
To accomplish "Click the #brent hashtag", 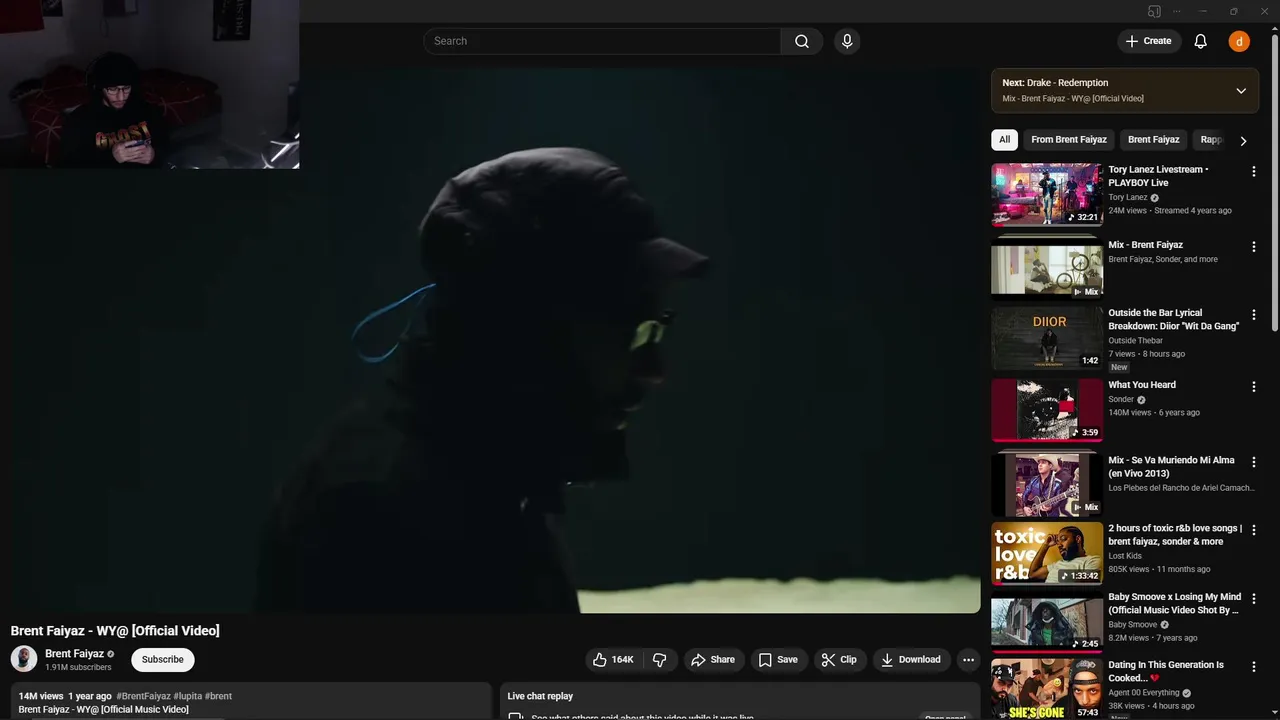I will (218, 696).
